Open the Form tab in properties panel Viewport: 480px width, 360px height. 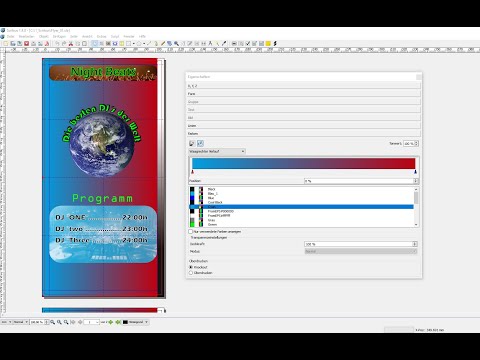click(303, 94)
